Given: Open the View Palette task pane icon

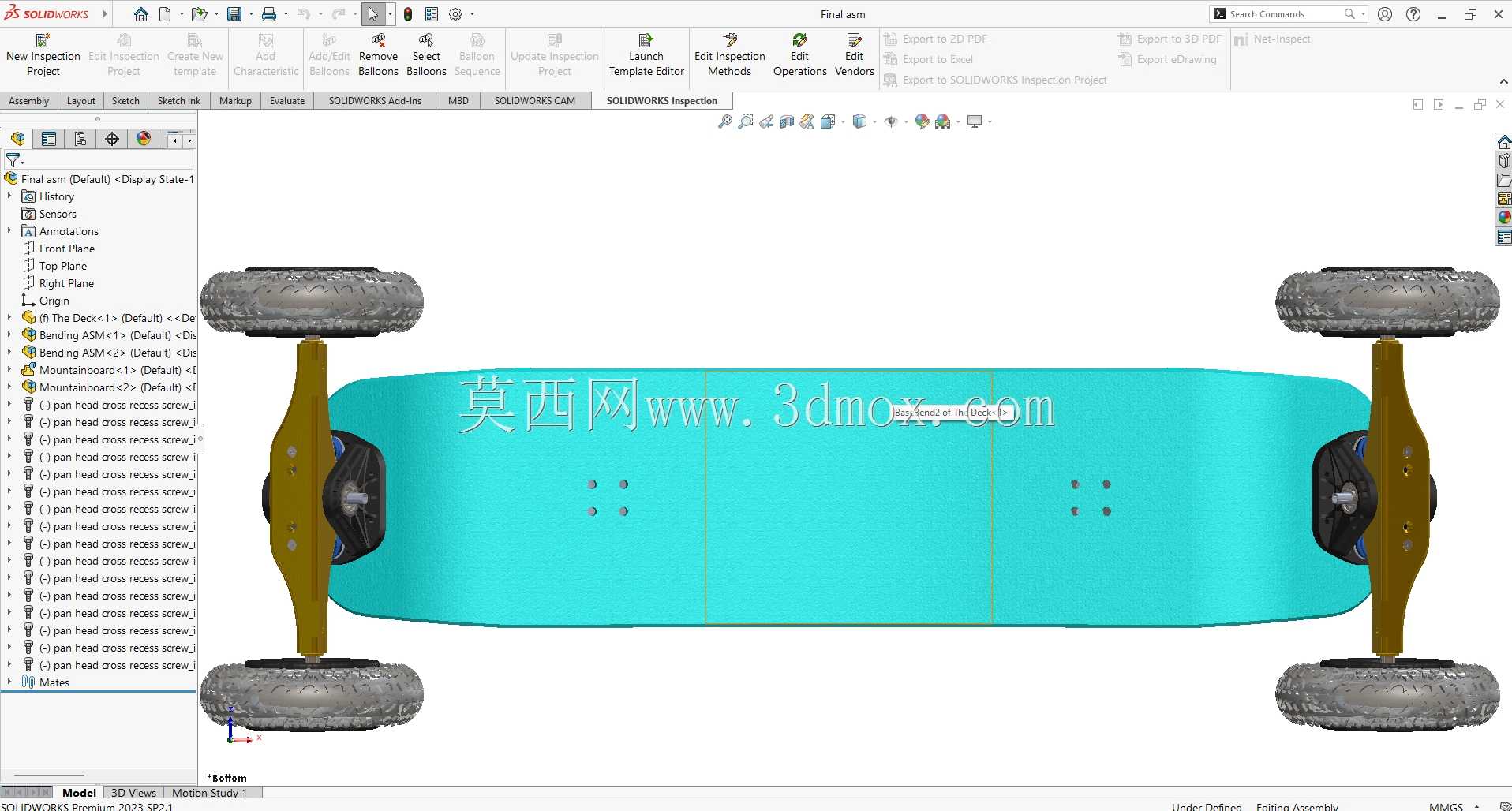Looking at the screenshot, I should 1504,199.
